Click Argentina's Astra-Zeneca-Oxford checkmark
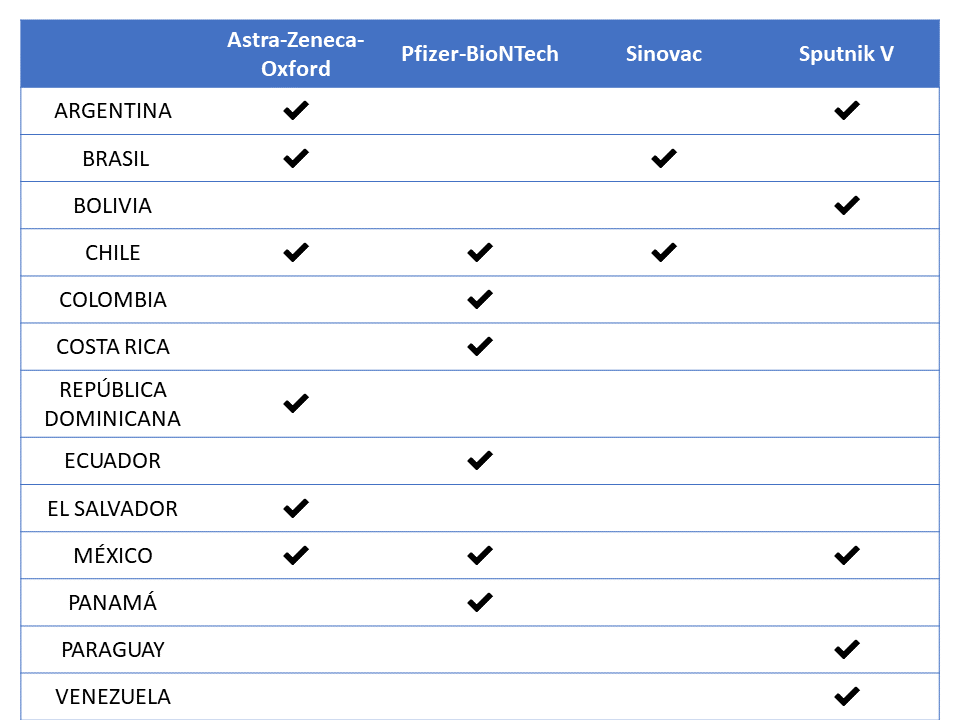 click(x=296, y=110)
